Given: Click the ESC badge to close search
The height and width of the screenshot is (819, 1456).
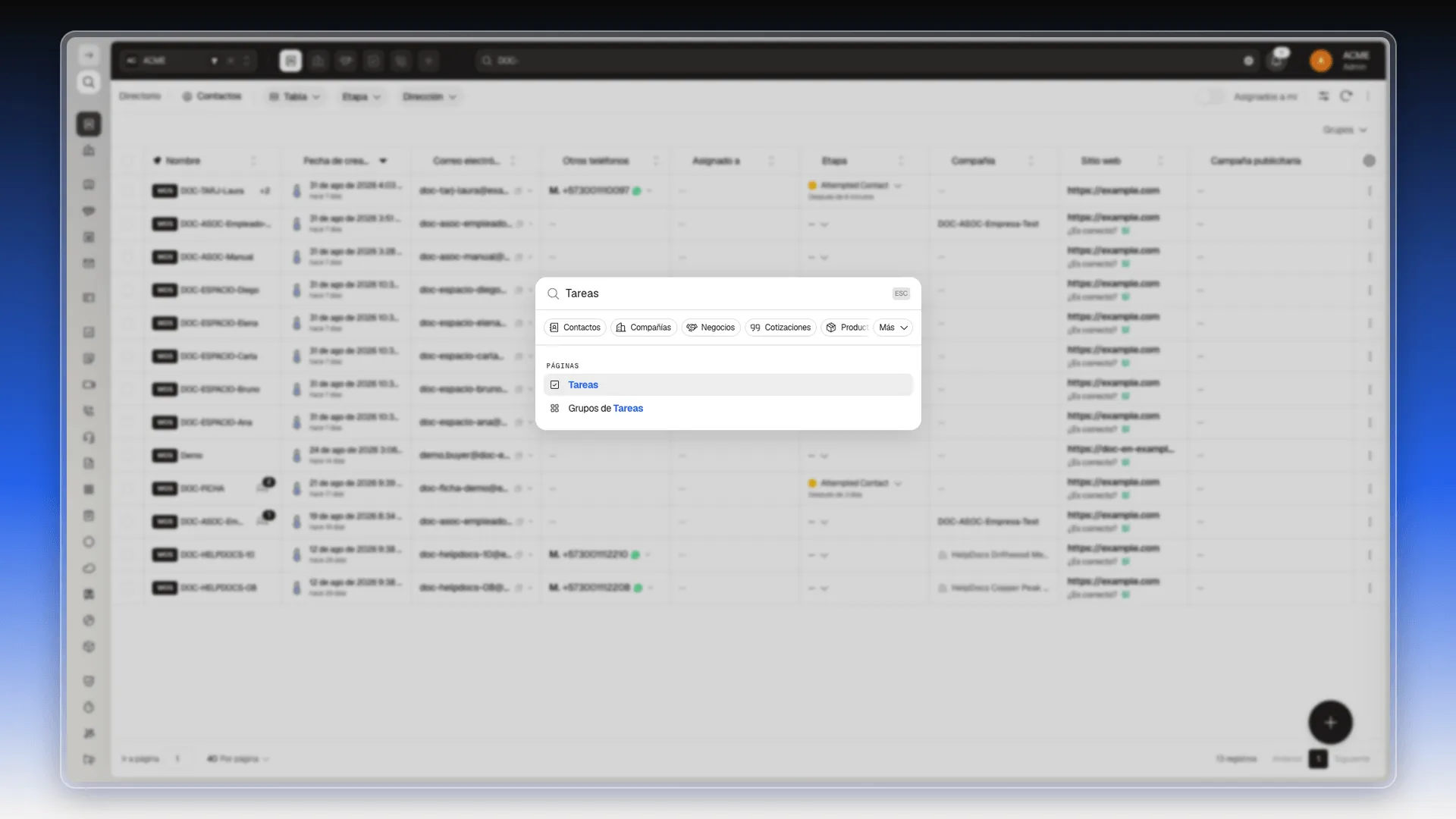Looking at the screenshot, I should 901,293.
